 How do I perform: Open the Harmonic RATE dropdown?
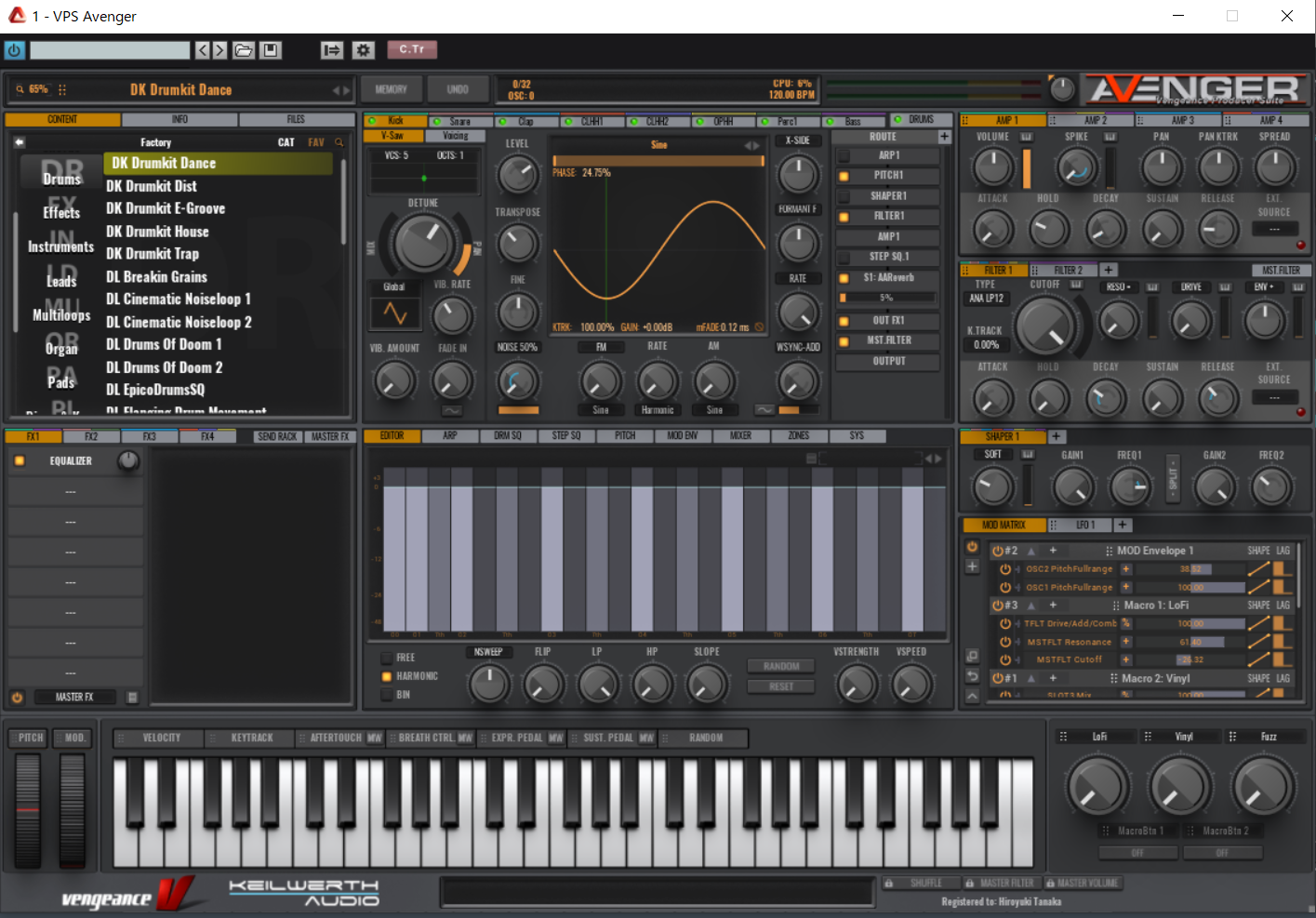[658, 410]
